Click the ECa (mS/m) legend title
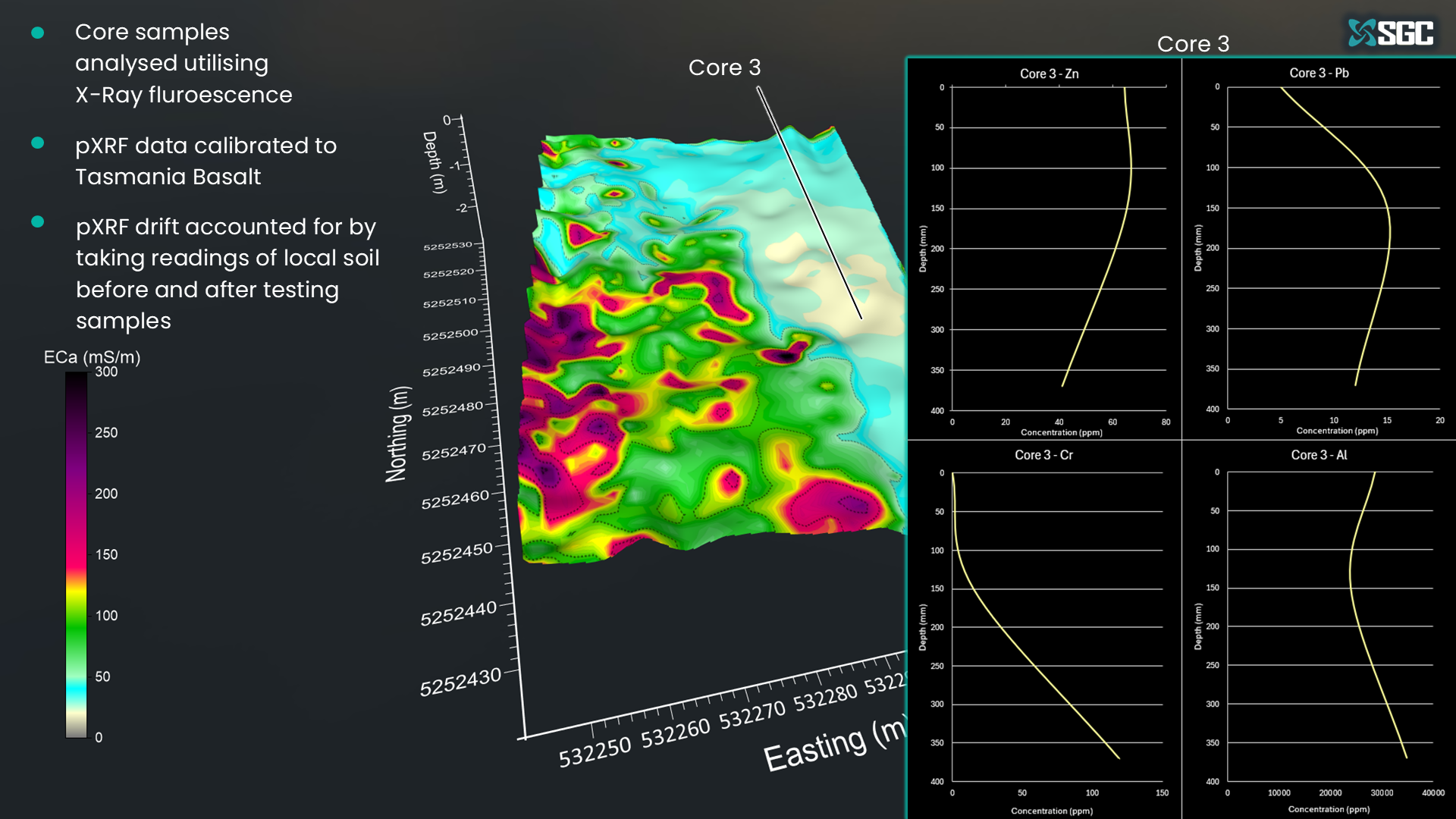Screen dimensions: 1456x819 pyautogui.click(x=92, y=357)
